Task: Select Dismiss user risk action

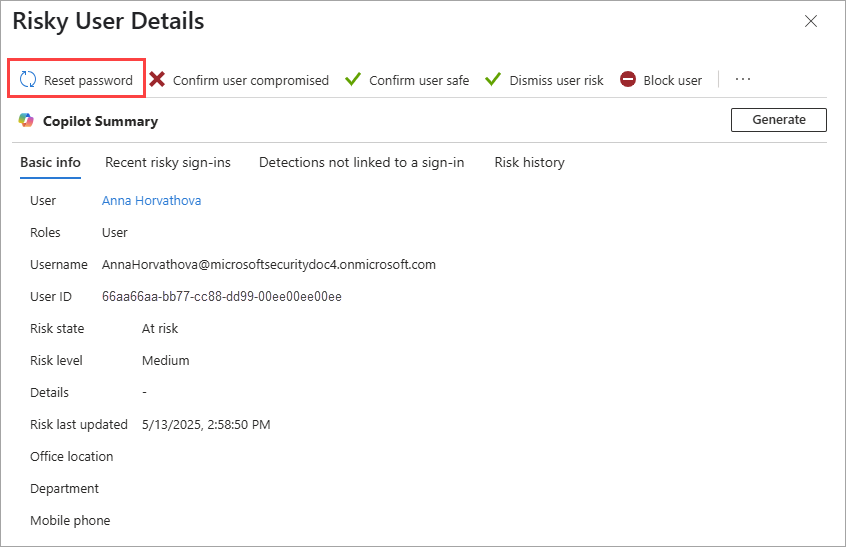Action: tap(556, 81)
